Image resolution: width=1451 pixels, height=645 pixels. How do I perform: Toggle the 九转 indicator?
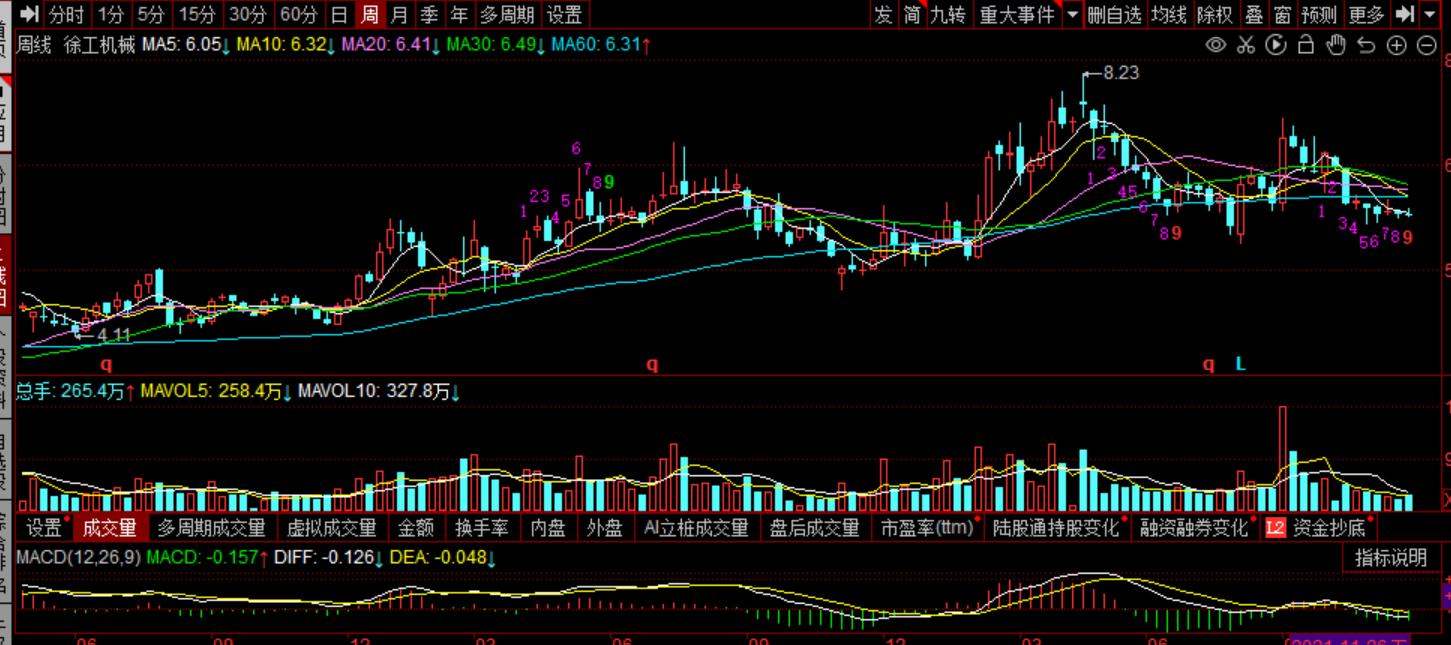(948, 14)
